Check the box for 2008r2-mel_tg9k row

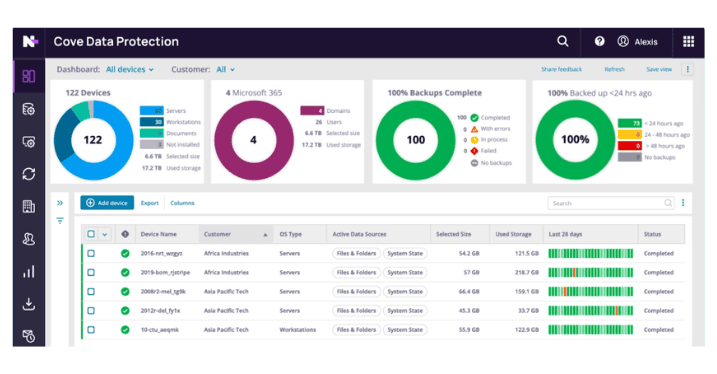91,292
